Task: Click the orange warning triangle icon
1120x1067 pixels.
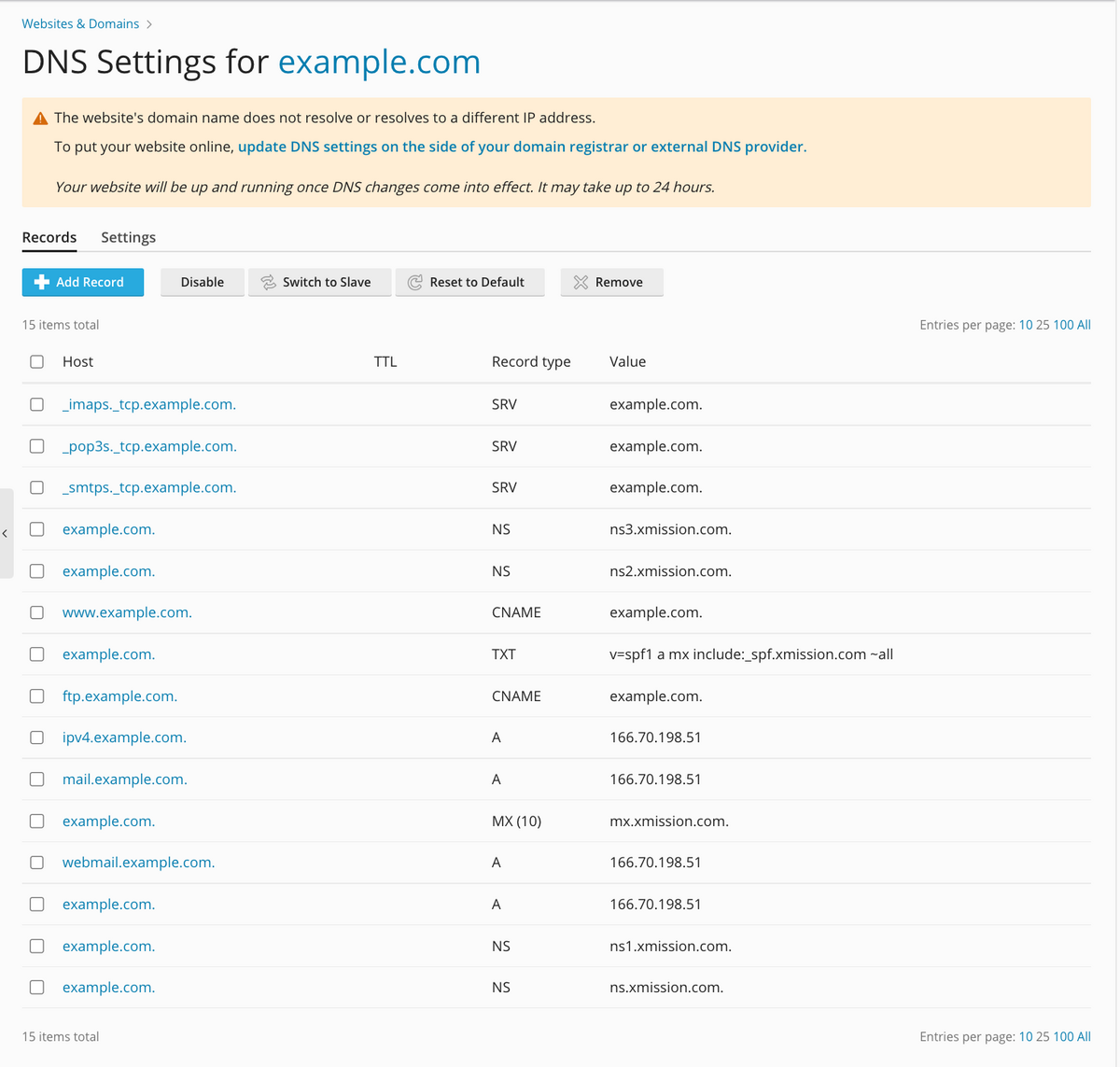Action: 40,119
